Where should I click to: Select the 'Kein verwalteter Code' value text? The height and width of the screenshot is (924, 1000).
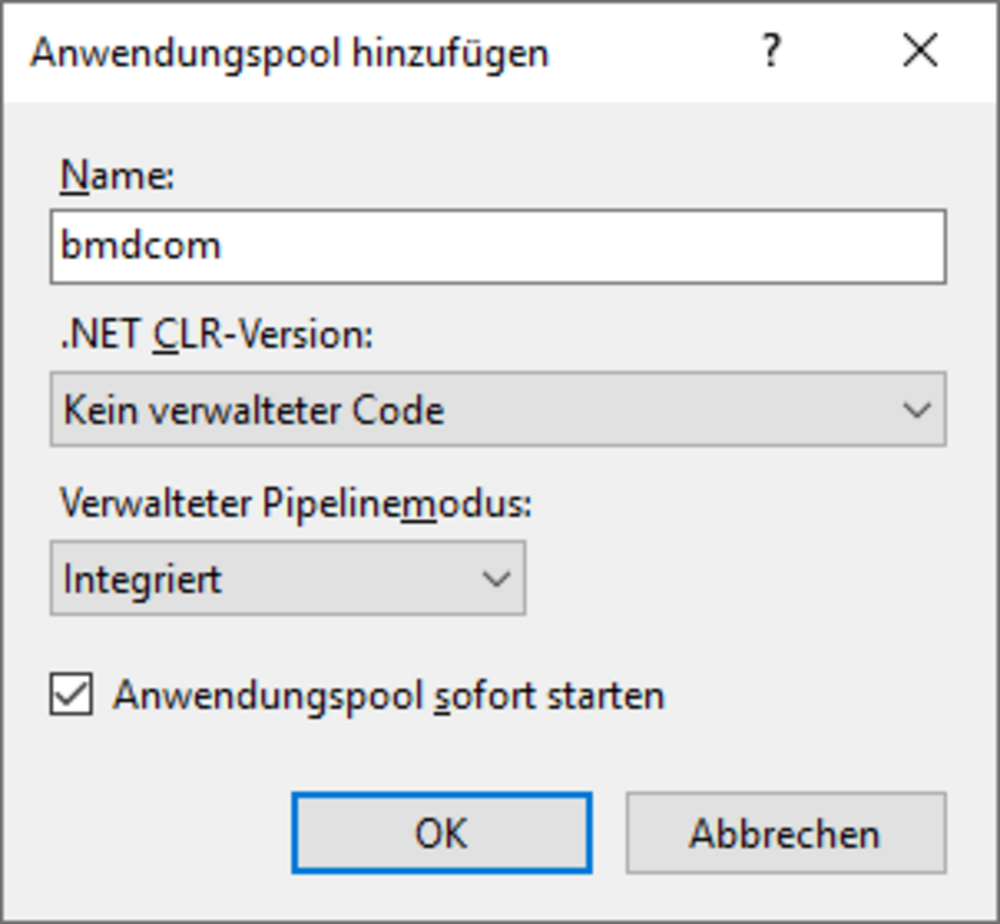(254, 410)
